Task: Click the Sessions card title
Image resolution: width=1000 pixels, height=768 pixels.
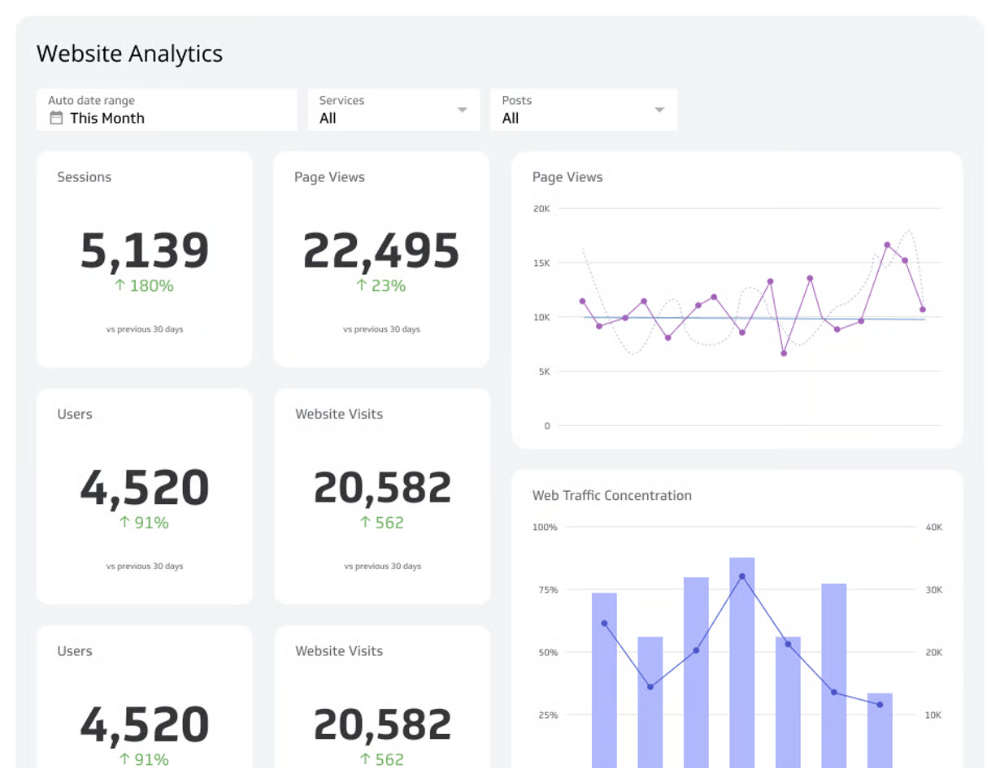Action: (x=84, y=177)
